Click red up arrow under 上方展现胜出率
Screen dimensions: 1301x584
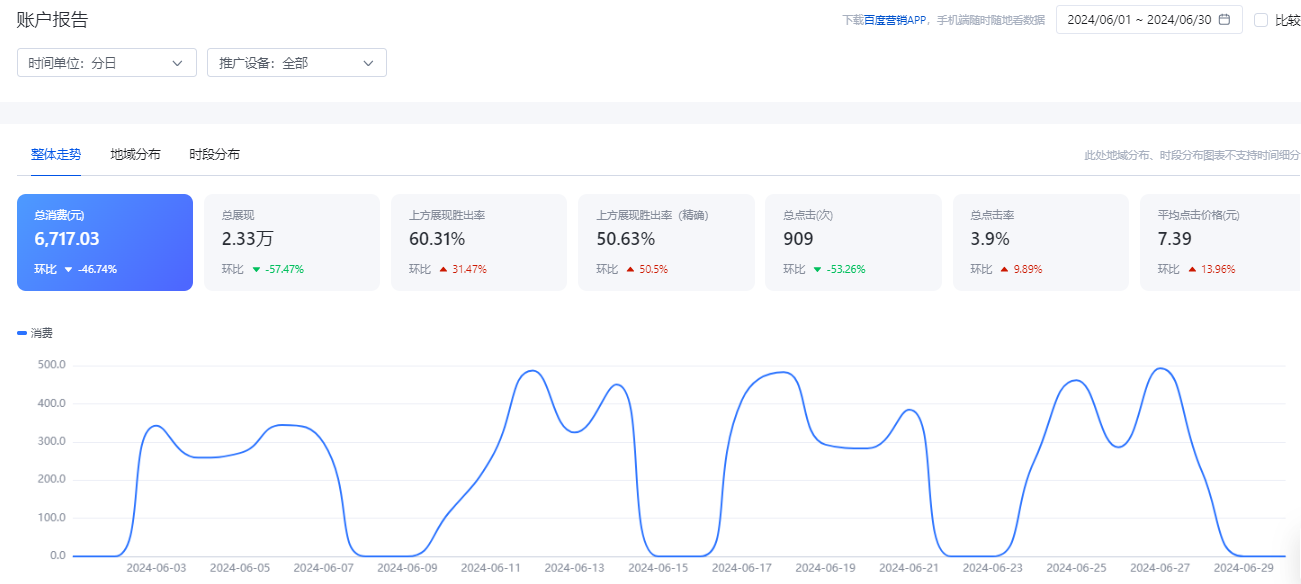pos(443,270)
